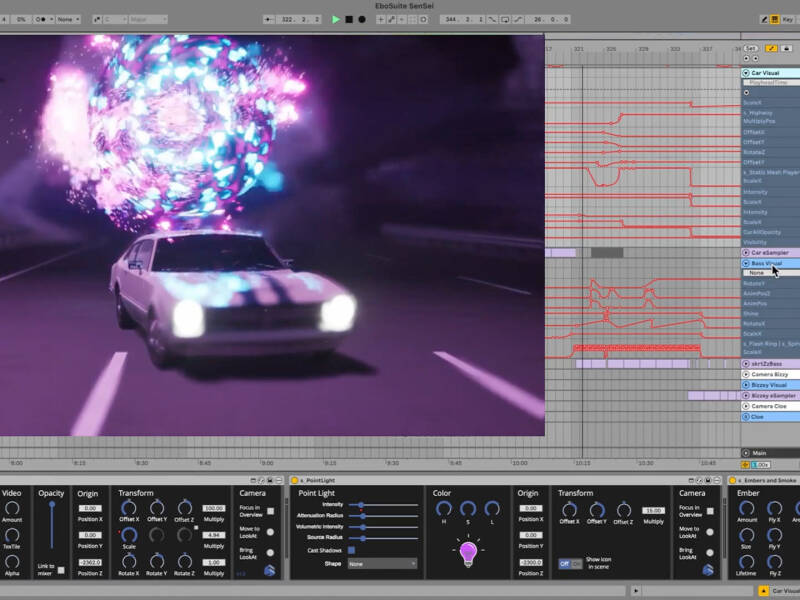The height and width of the screenshot is (600, 800).
Task: Click the Key mapping button
Action: [x=788, y=19]
